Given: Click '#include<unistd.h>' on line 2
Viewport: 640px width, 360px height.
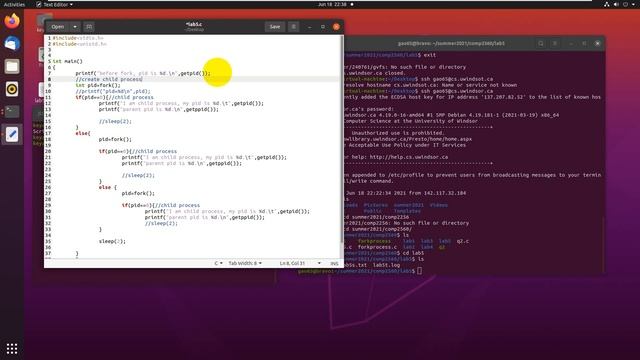Looking at the screenshot, I should tap(80, 44).
